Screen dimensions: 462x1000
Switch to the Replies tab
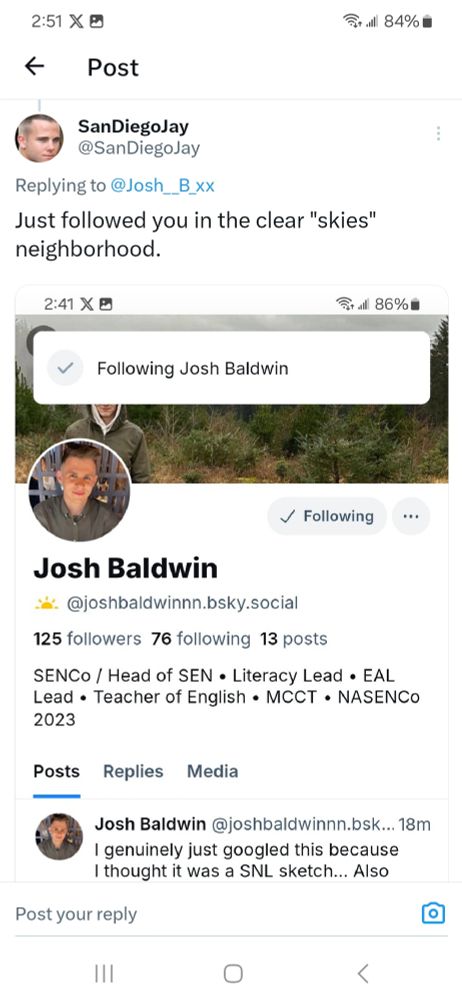133,771
